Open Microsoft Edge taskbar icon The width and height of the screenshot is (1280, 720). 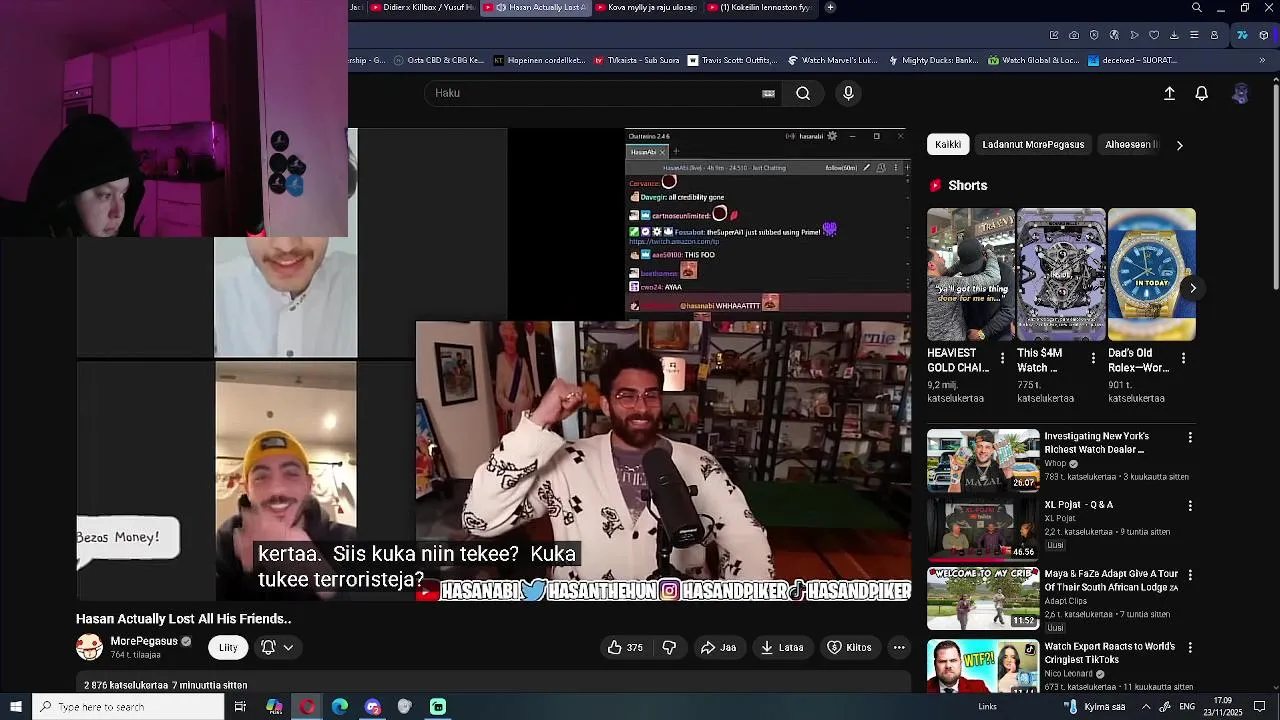340,707
